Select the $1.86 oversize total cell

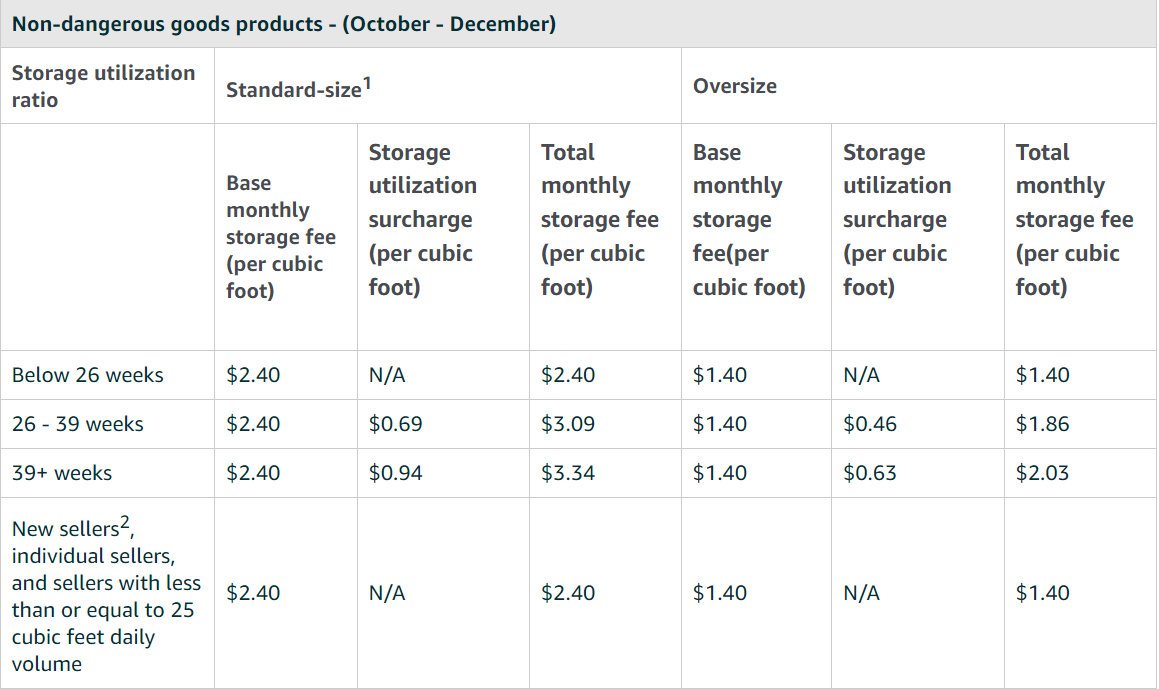tap(1043, 424)
